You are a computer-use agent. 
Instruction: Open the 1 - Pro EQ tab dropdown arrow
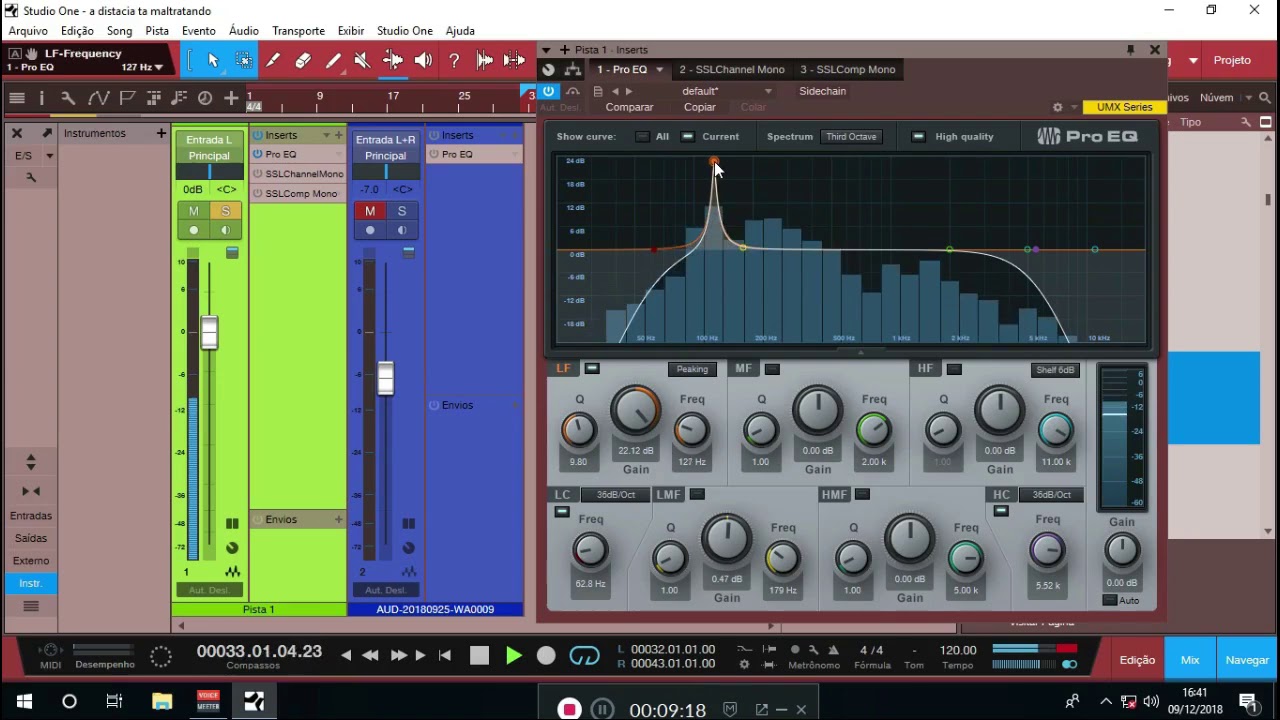coord(658,69)
